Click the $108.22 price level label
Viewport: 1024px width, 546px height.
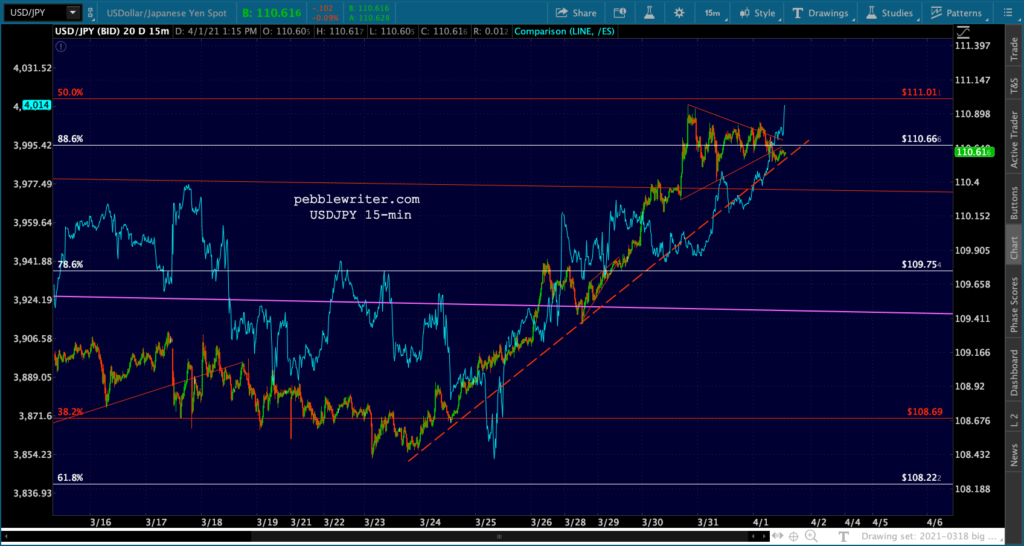tap(921, 478)
